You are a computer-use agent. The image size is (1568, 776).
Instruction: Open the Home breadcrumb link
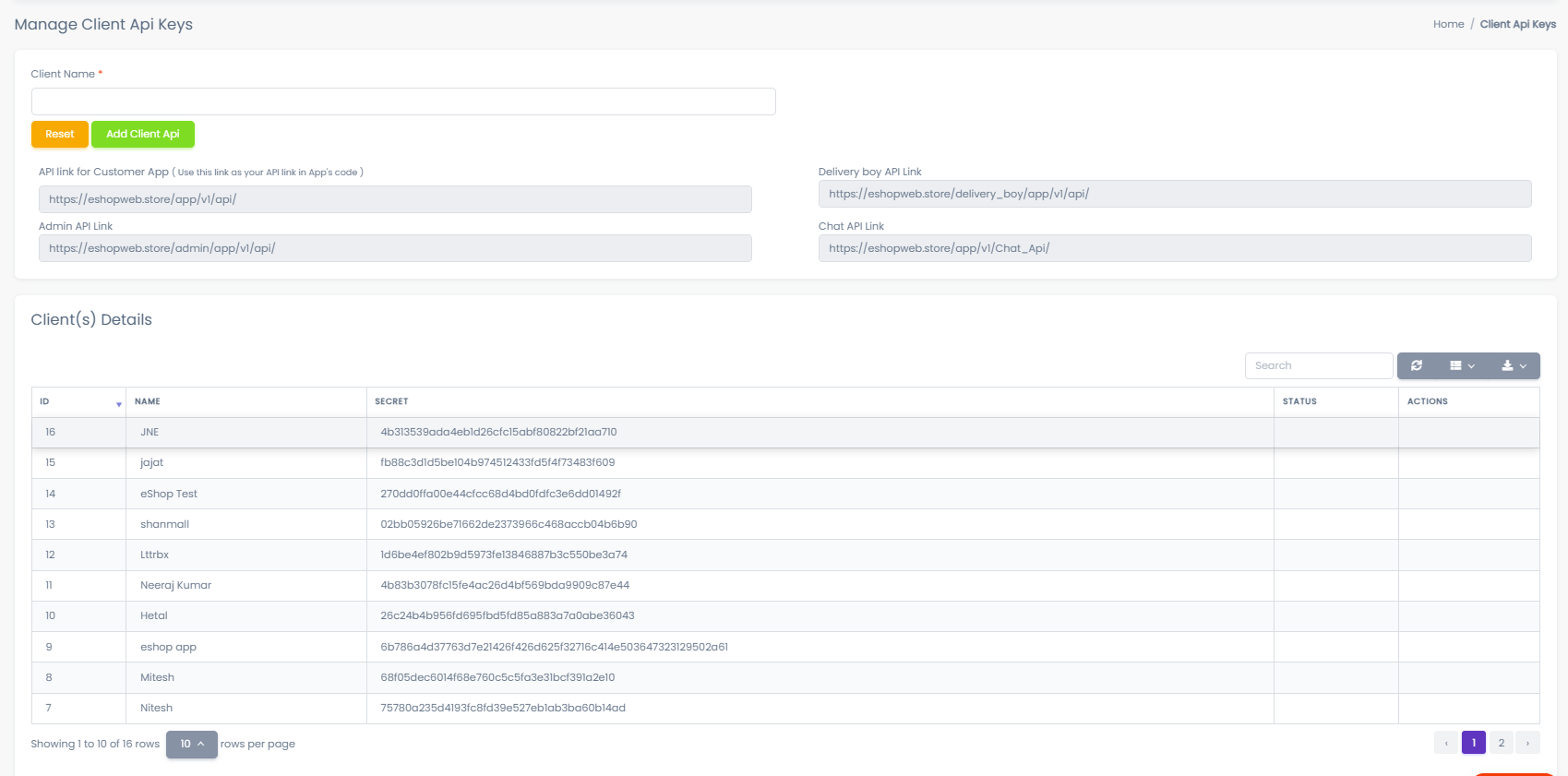[1449, 24]
